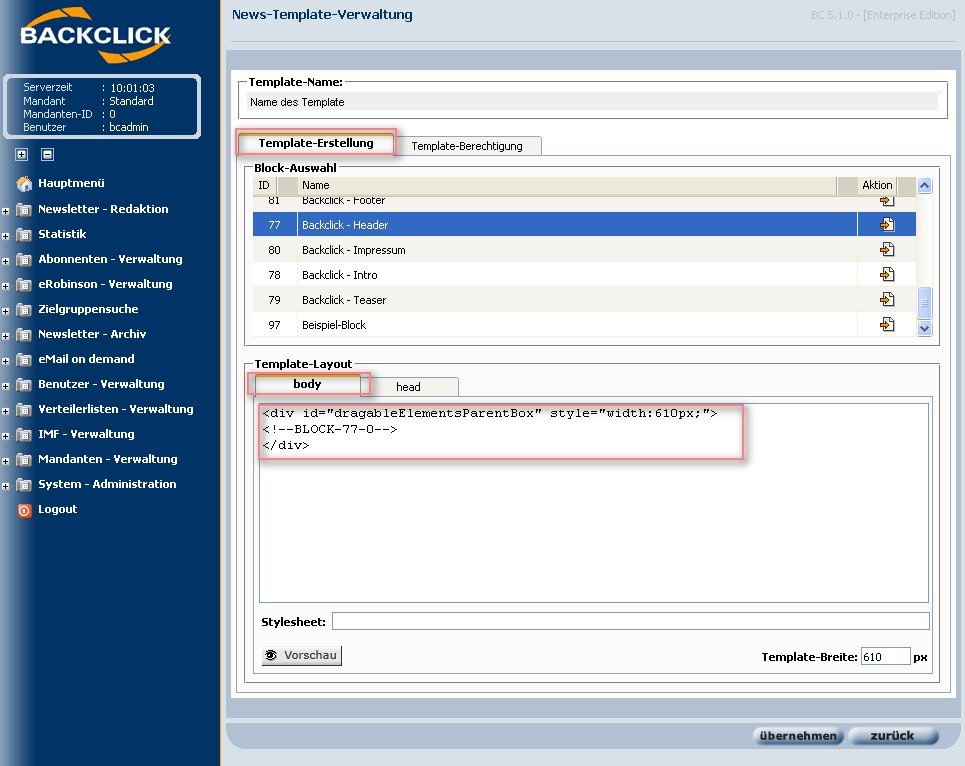Click action icon for Backclick - Intro
The width and height of the screenshot is (965, 766).
pyautogui.click(x=886, y=275)
